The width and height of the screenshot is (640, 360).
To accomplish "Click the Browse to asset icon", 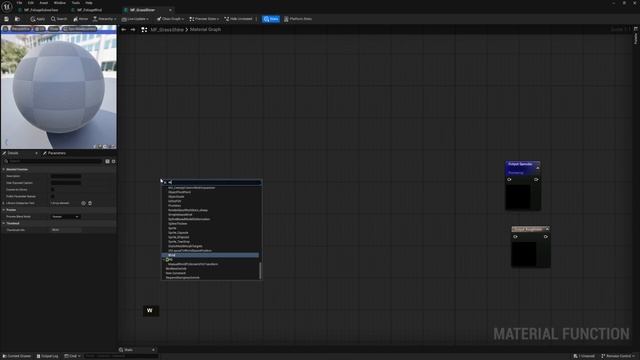I will tap(17, 19).
